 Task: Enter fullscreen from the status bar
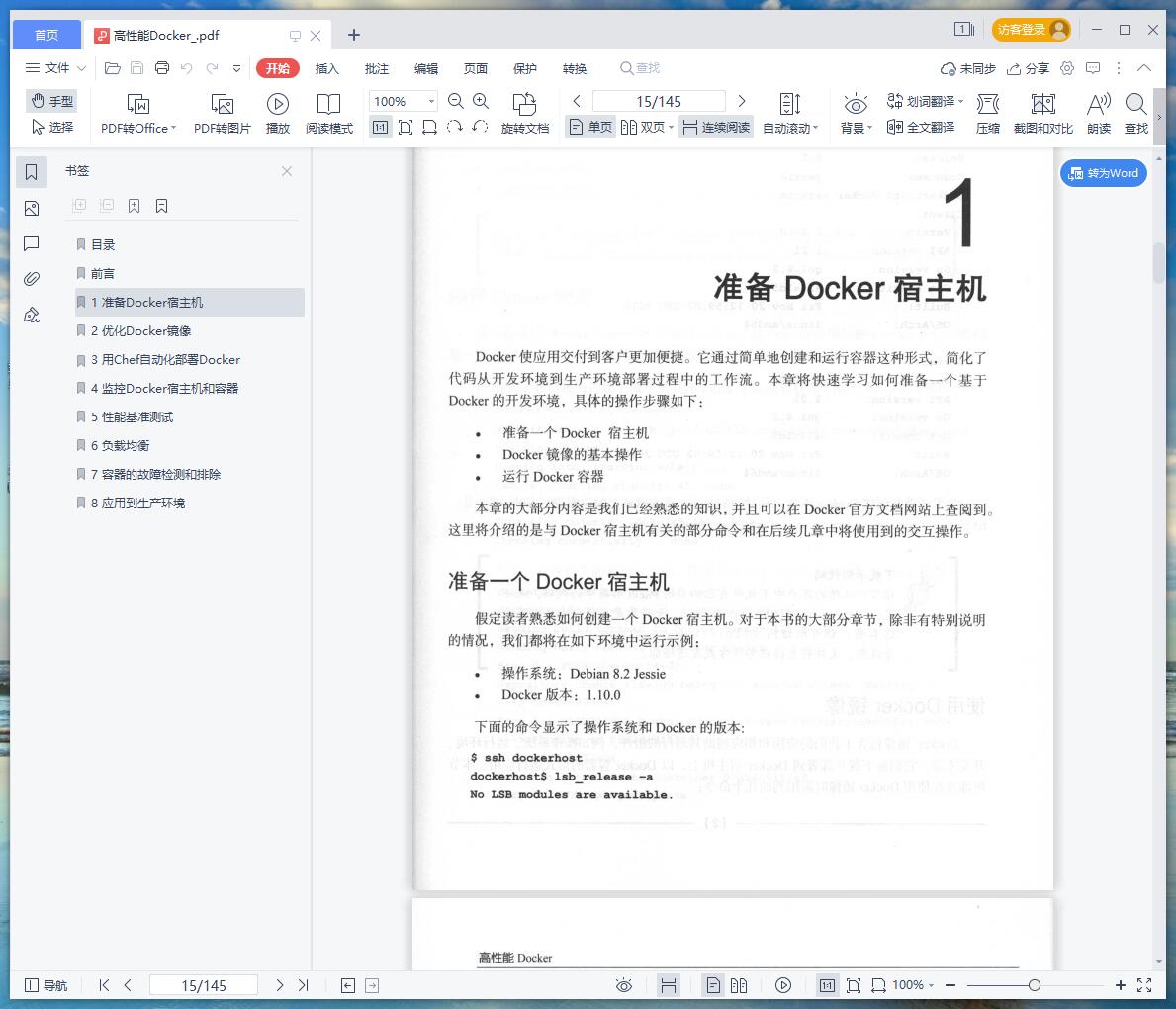click(1144, 985)
